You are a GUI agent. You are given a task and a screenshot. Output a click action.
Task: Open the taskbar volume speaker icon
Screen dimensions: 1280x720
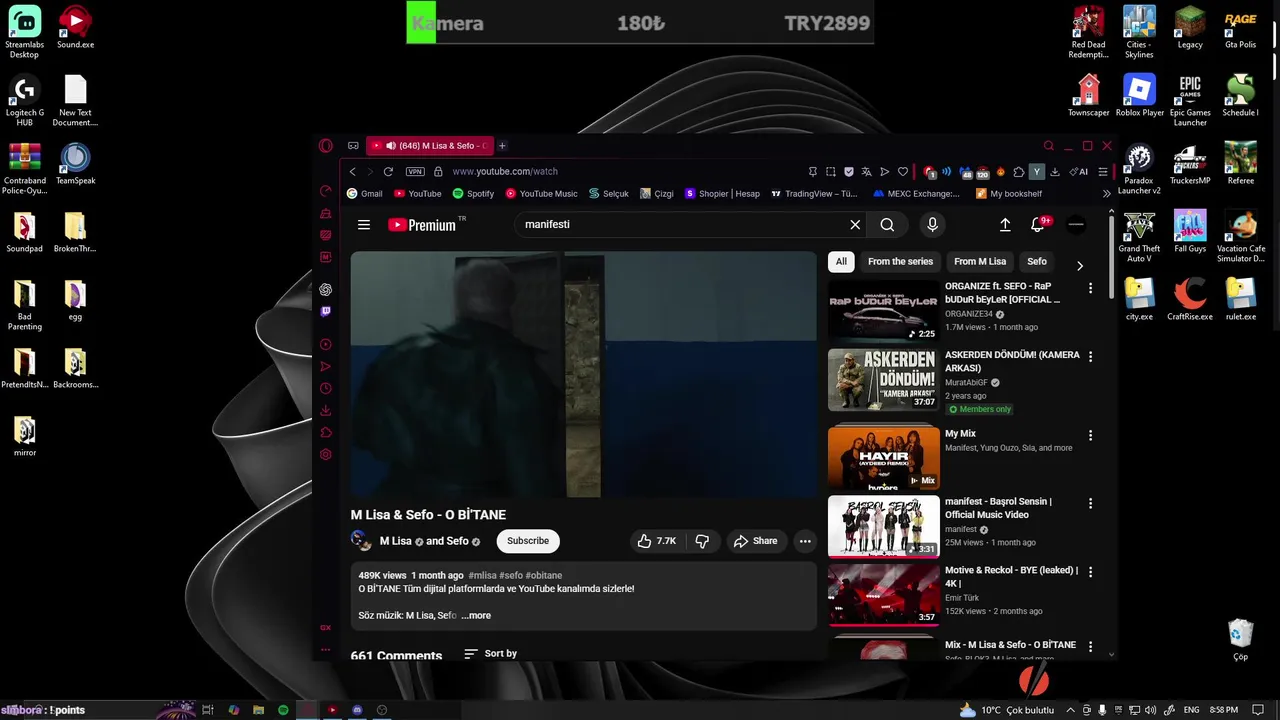(1150, 710)
